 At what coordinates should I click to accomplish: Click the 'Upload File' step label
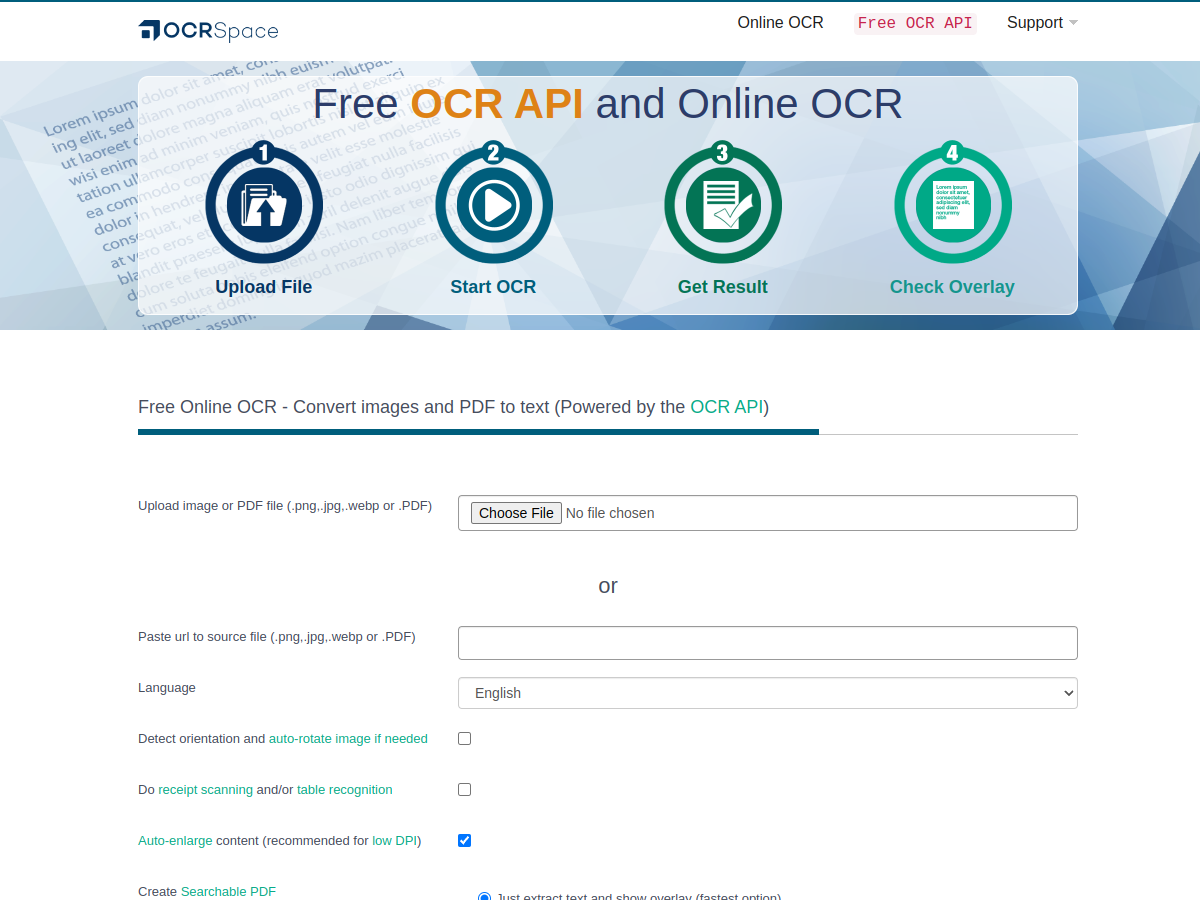coord(264,287)
